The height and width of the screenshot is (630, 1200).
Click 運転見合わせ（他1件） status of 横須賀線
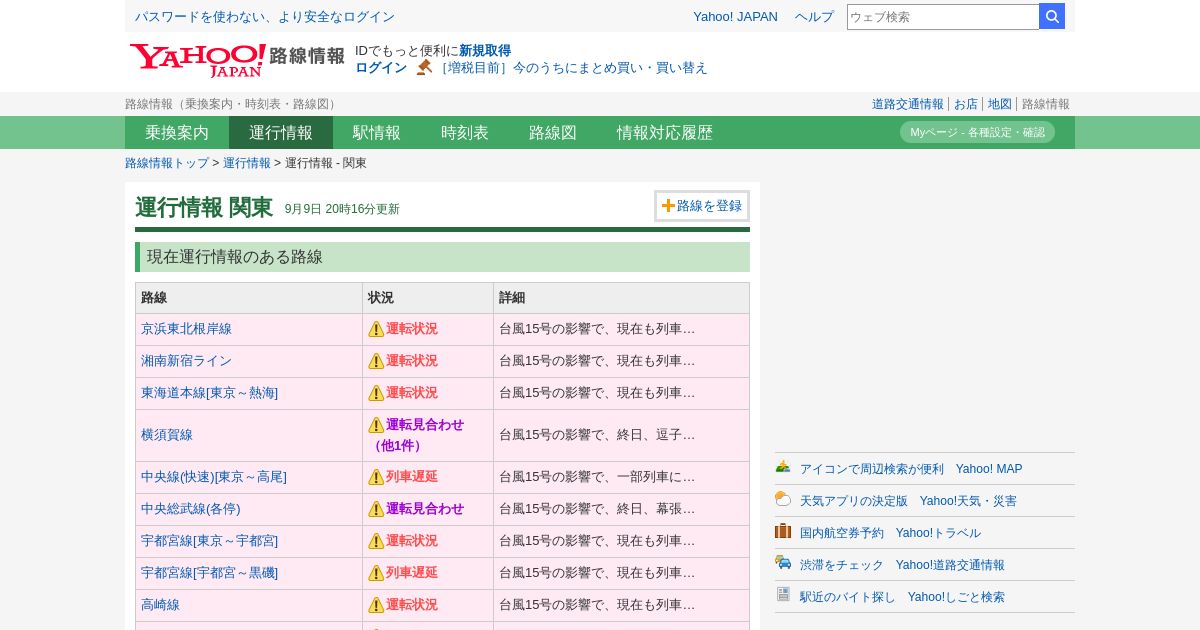pos(416,435)
